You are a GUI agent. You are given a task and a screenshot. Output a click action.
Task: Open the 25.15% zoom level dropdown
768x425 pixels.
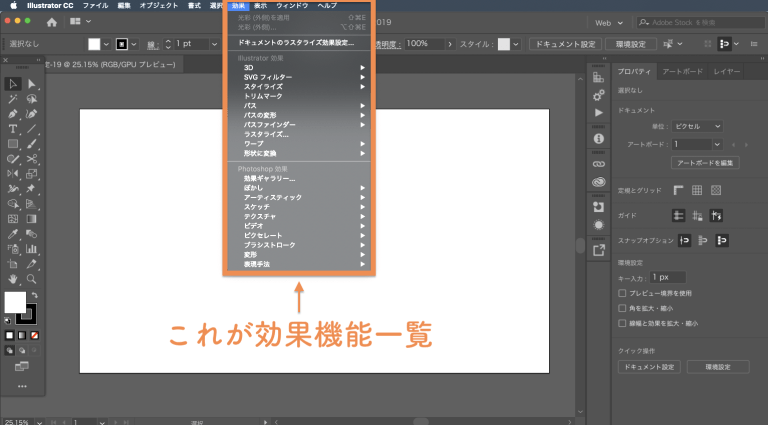(x=39, y=422)
